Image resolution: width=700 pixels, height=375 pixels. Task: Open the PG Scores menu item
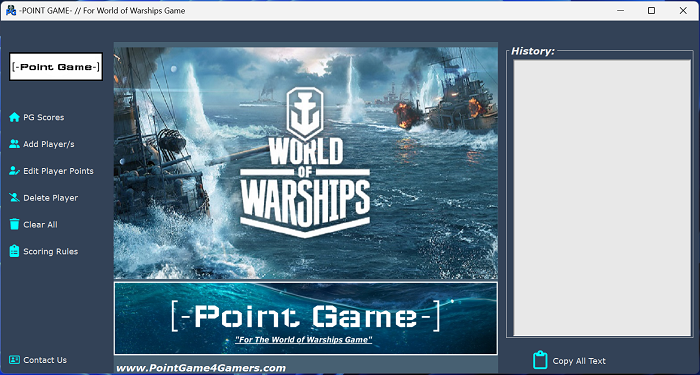point(44,117)
